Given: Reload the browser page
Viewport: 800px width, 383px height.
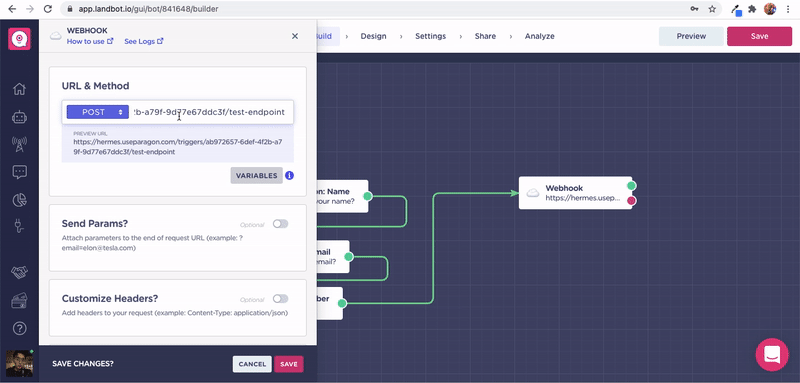Looking at the screenshot, I should click(47, 9).
